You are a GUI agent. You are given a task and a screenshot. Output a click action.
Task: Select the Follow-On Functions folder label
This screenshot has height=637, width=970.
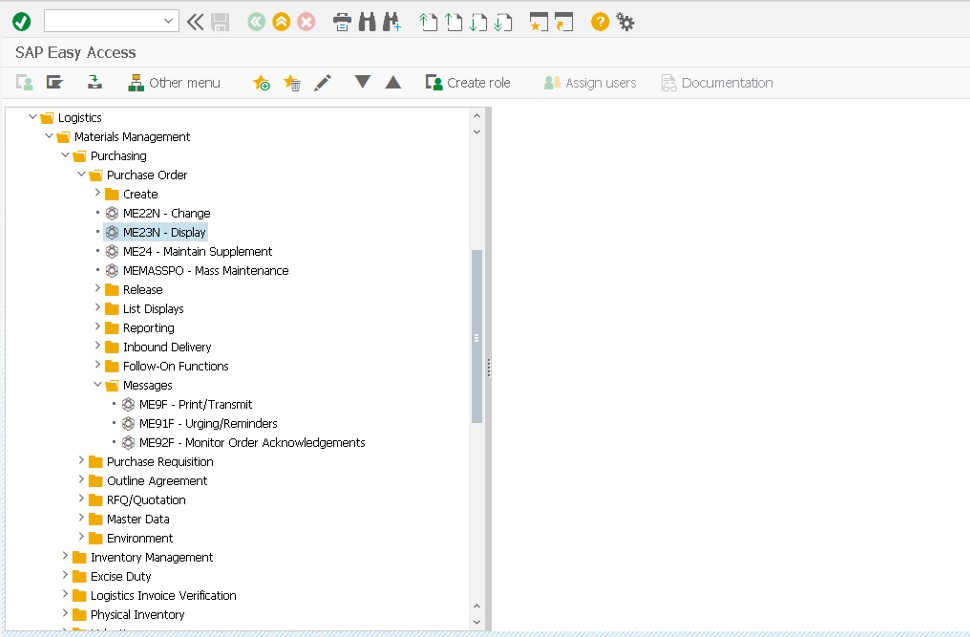tap(176, 366)
